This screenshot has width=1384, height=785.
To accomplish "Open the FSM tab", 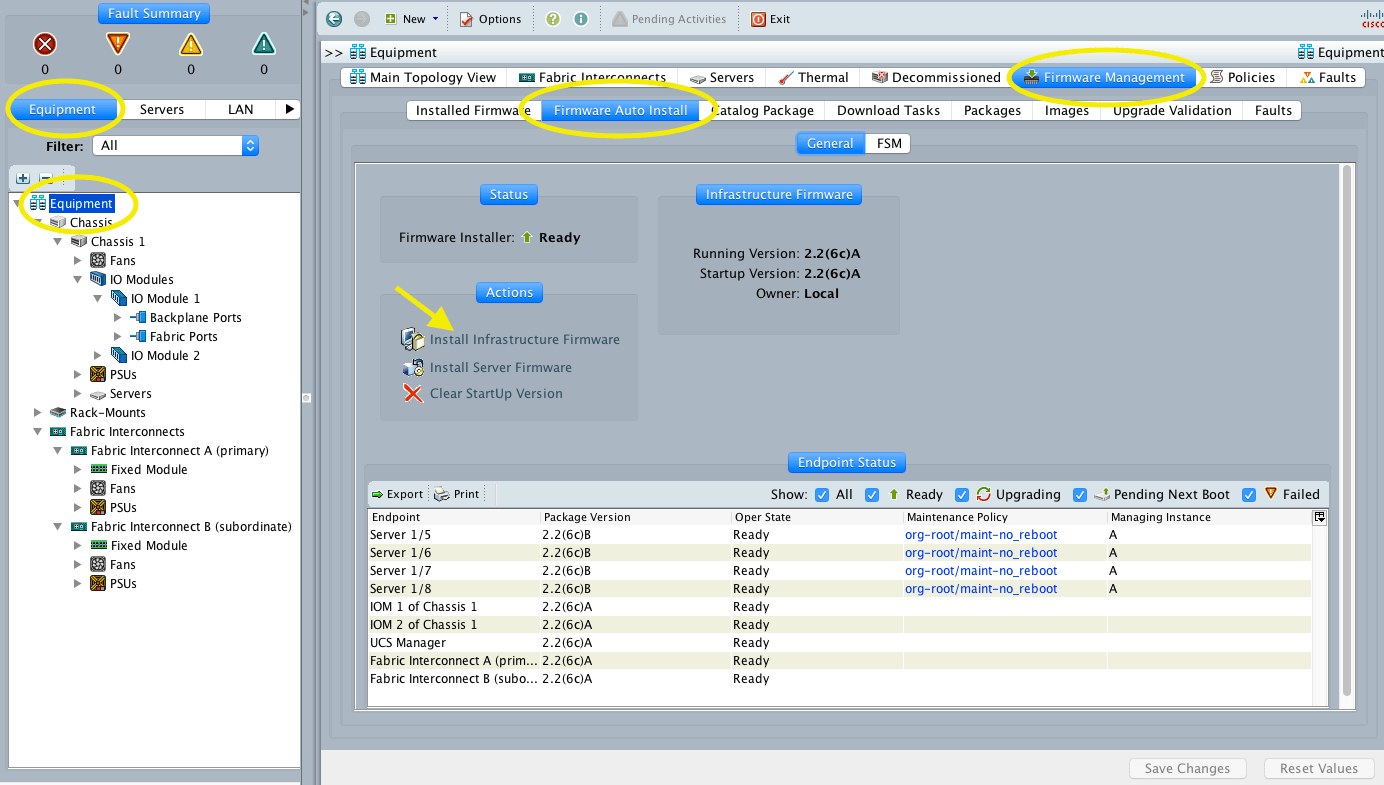I will pyautogui.click(x=888, y=143).
